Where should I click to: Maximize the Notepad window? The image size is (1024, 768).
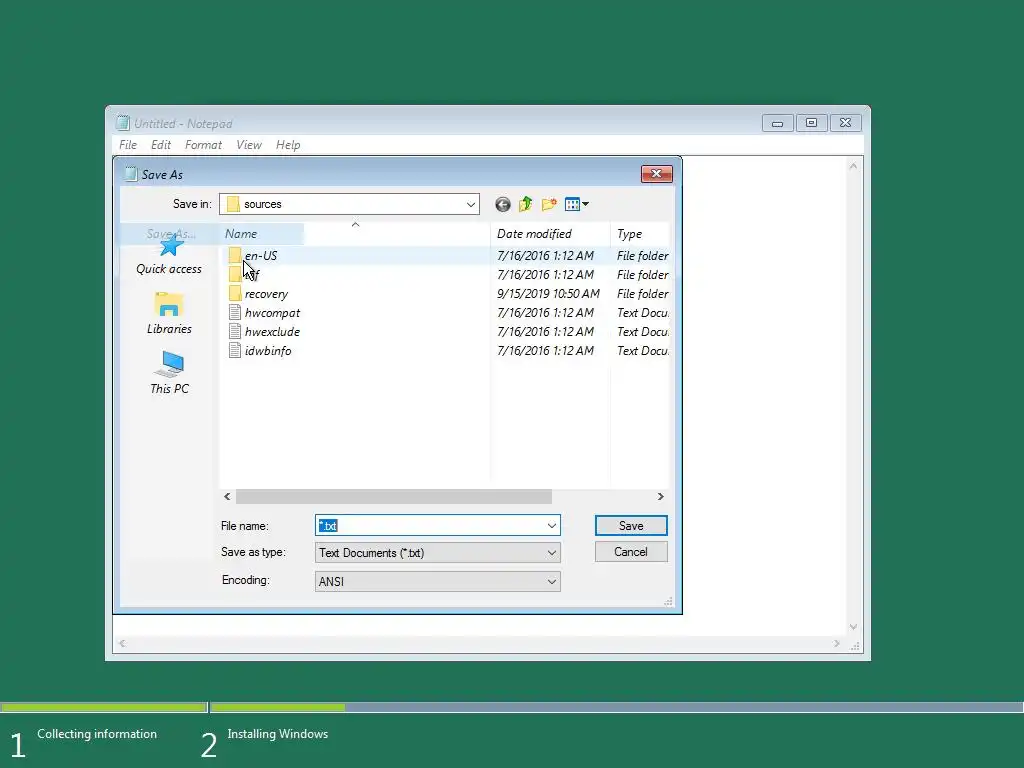(811, 123)
